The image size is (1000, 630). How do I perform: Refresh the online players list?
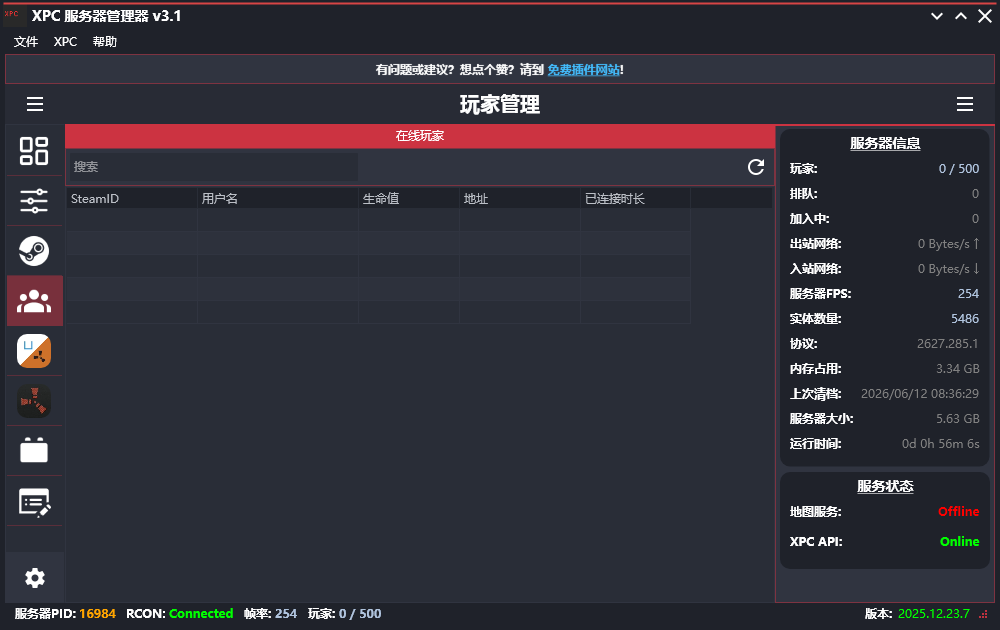point(756,167)
